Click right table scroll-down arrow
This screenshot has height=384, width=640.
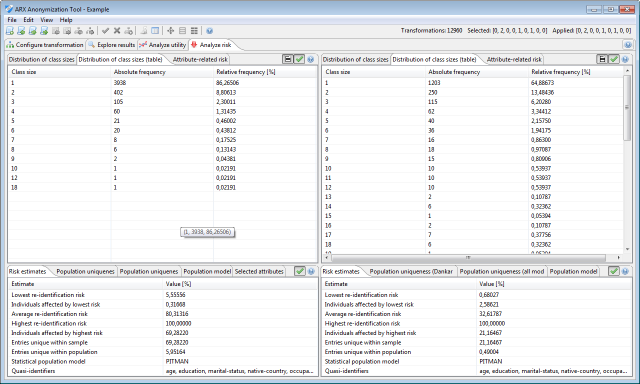627,249
